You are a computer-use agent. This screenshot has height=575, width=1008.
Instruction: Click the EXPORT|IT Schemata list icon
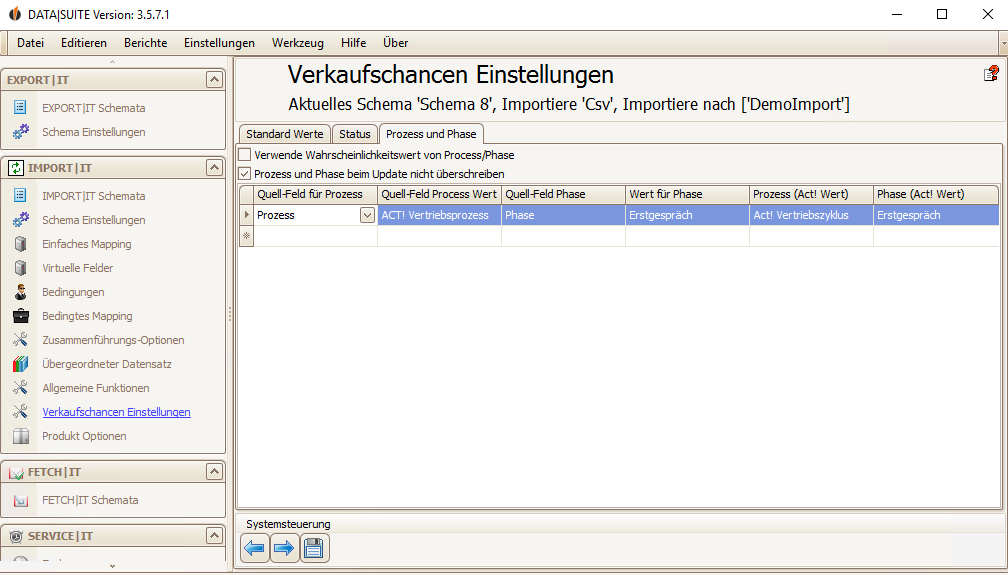pos(21,107)
